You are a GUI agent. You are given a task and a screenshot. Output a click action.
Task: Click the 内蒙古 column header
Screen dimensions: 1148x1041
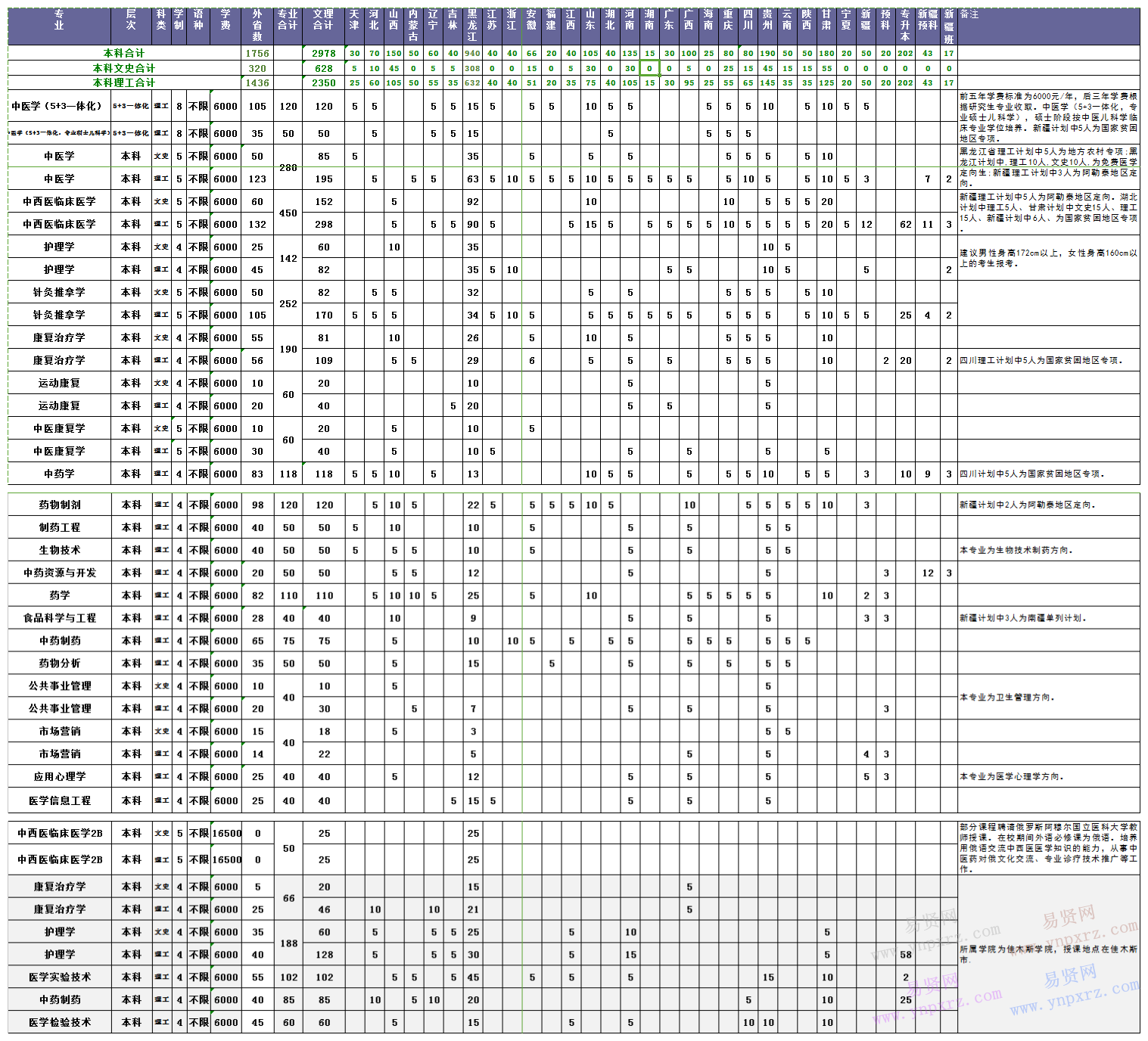tap(413, 26)
